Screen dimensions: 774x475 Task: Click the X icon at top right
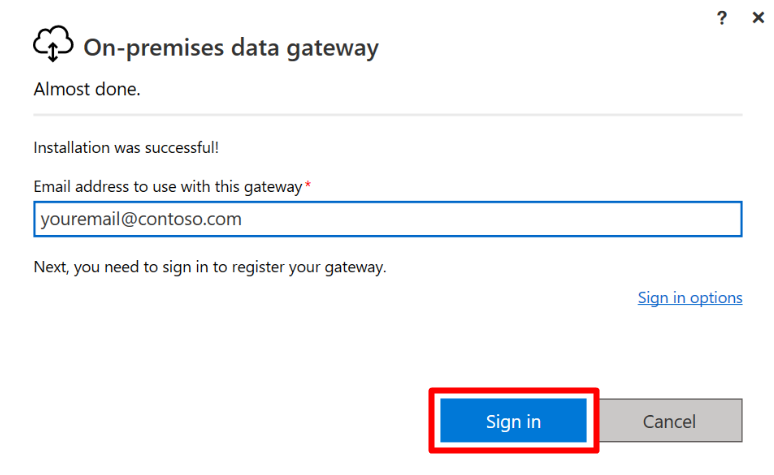coord(758,18)
